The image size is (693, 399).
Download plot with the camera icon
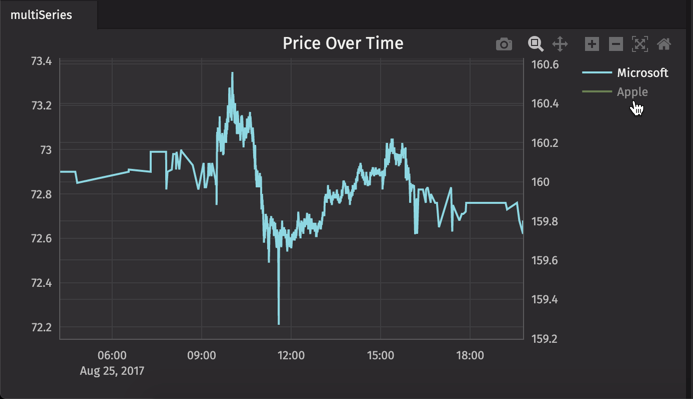click(x=504, y=44)
